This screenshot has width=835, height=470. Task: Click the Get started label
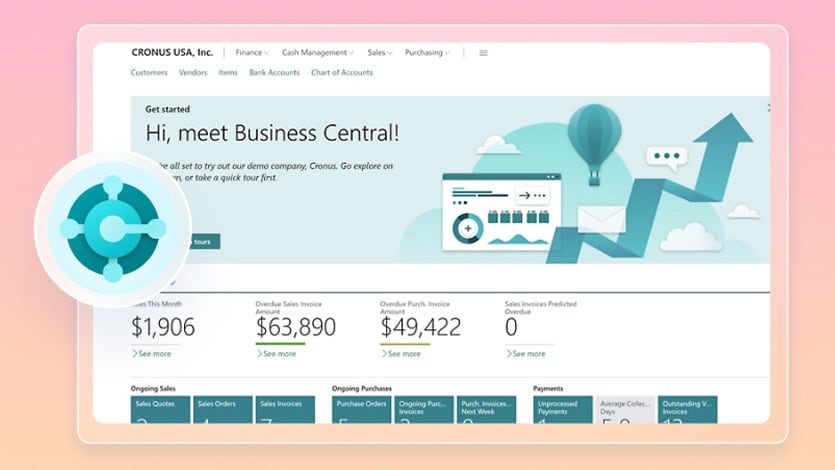167,109
